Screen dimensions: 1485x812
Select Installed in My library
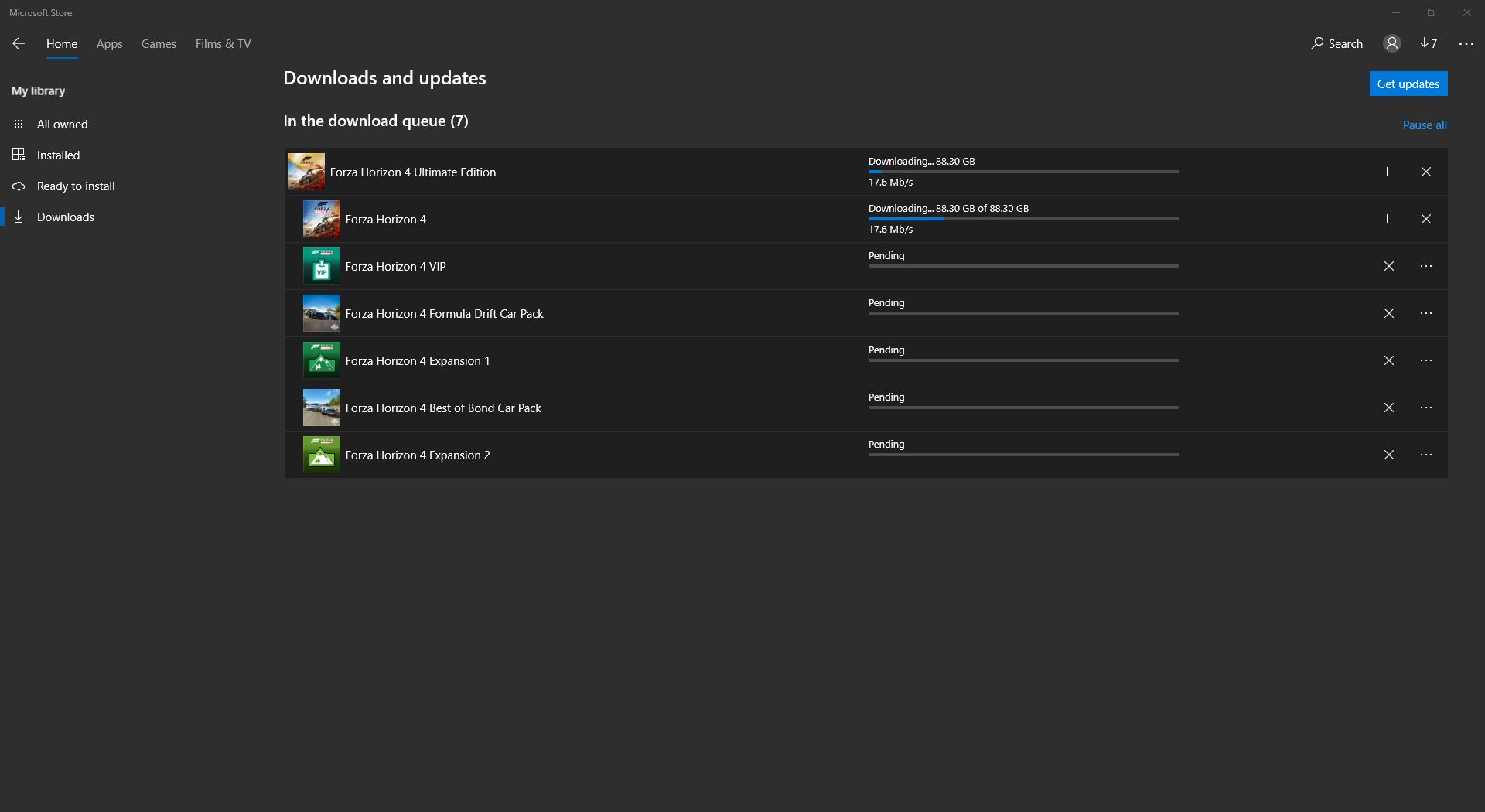tap(59, 155)
